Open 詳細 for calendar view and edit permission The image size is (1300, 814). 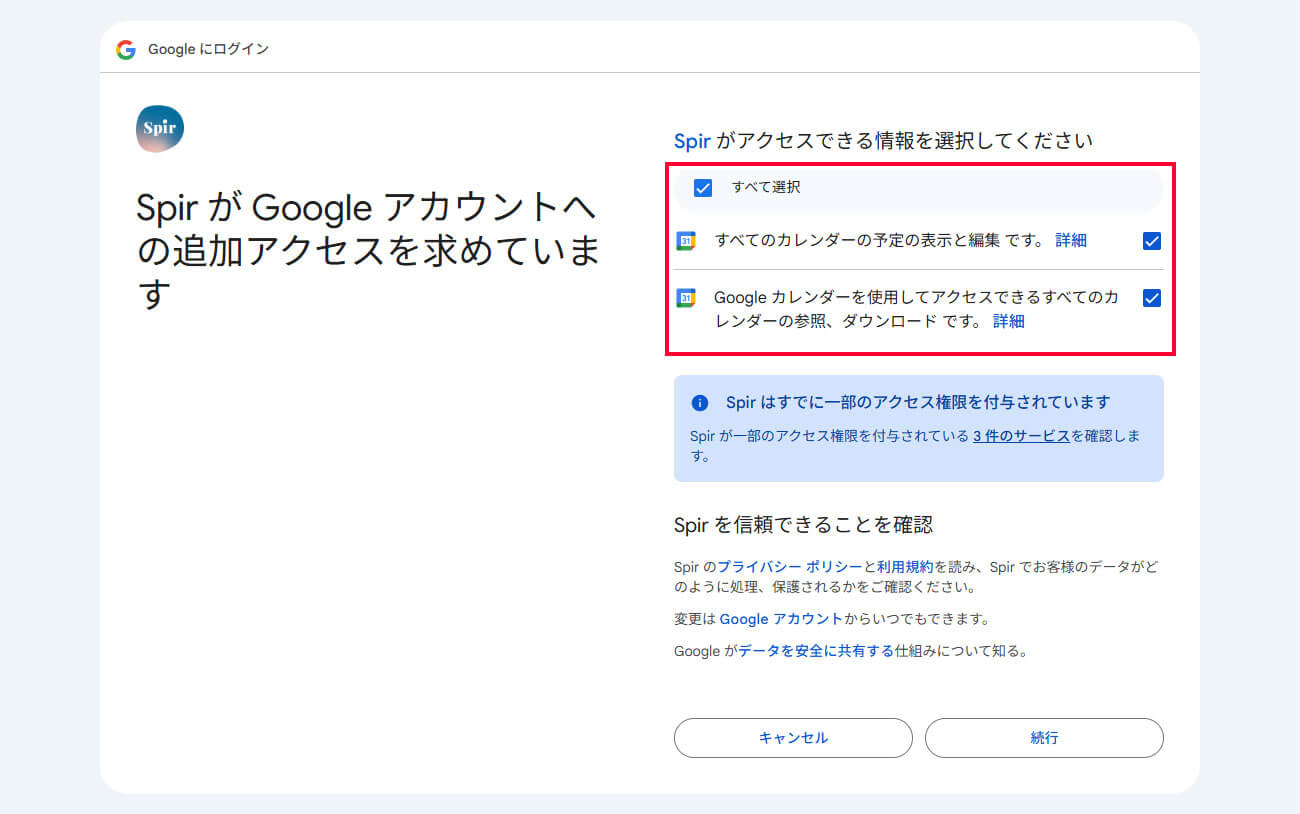pos(1071,240)
